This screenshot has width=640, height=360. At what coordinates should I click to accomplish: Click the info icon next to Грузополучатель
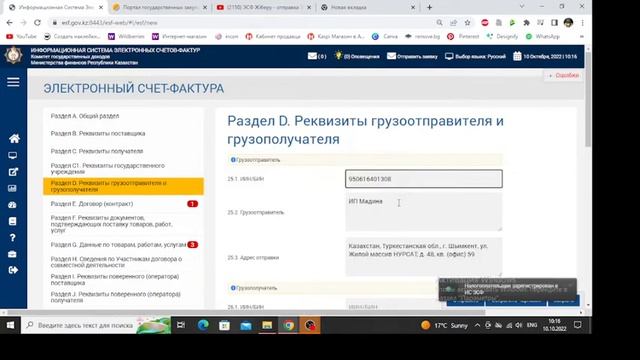point(233,288)
